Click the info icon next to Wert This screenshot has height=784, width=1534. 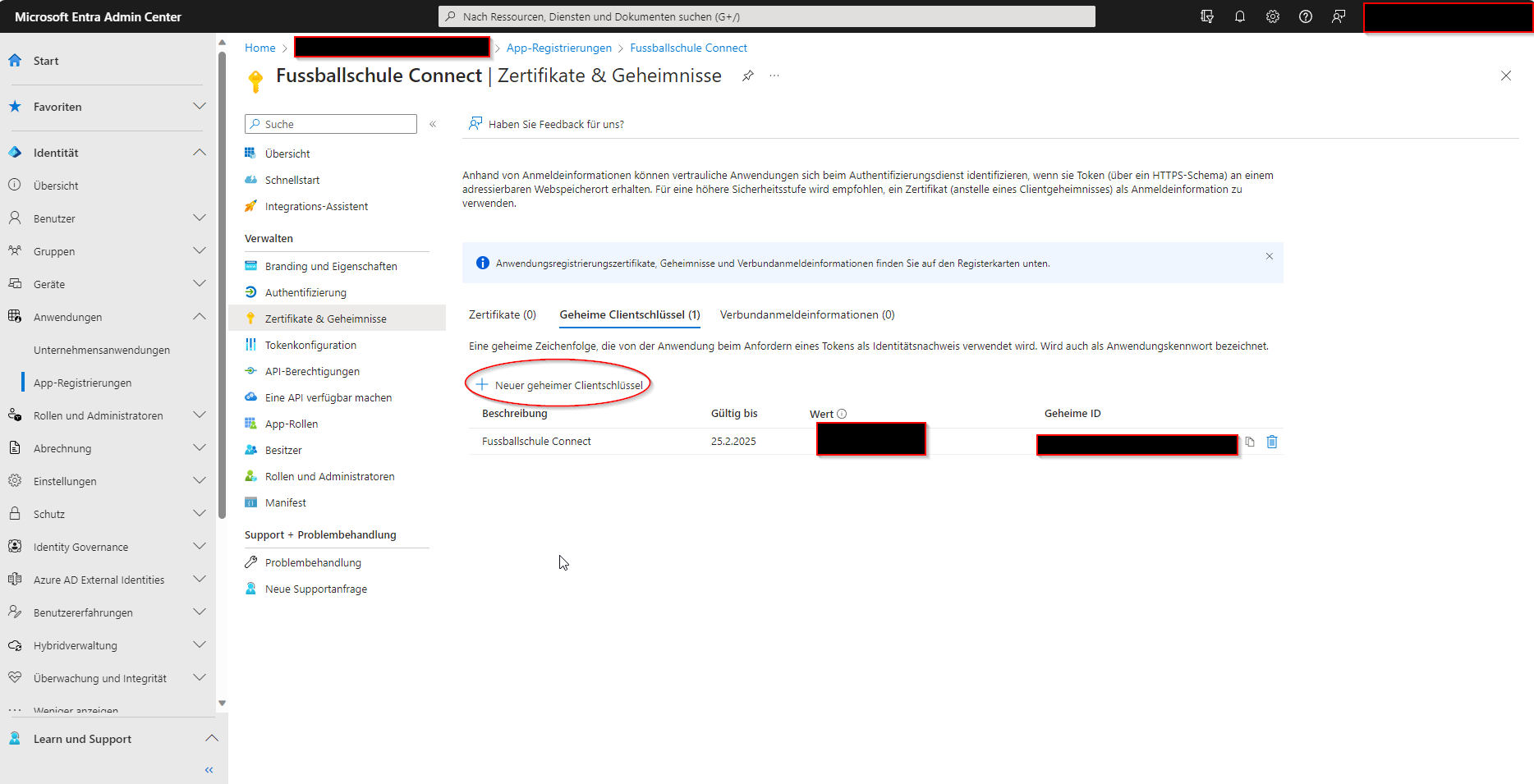pyautogui.click(x=842, y=414)
